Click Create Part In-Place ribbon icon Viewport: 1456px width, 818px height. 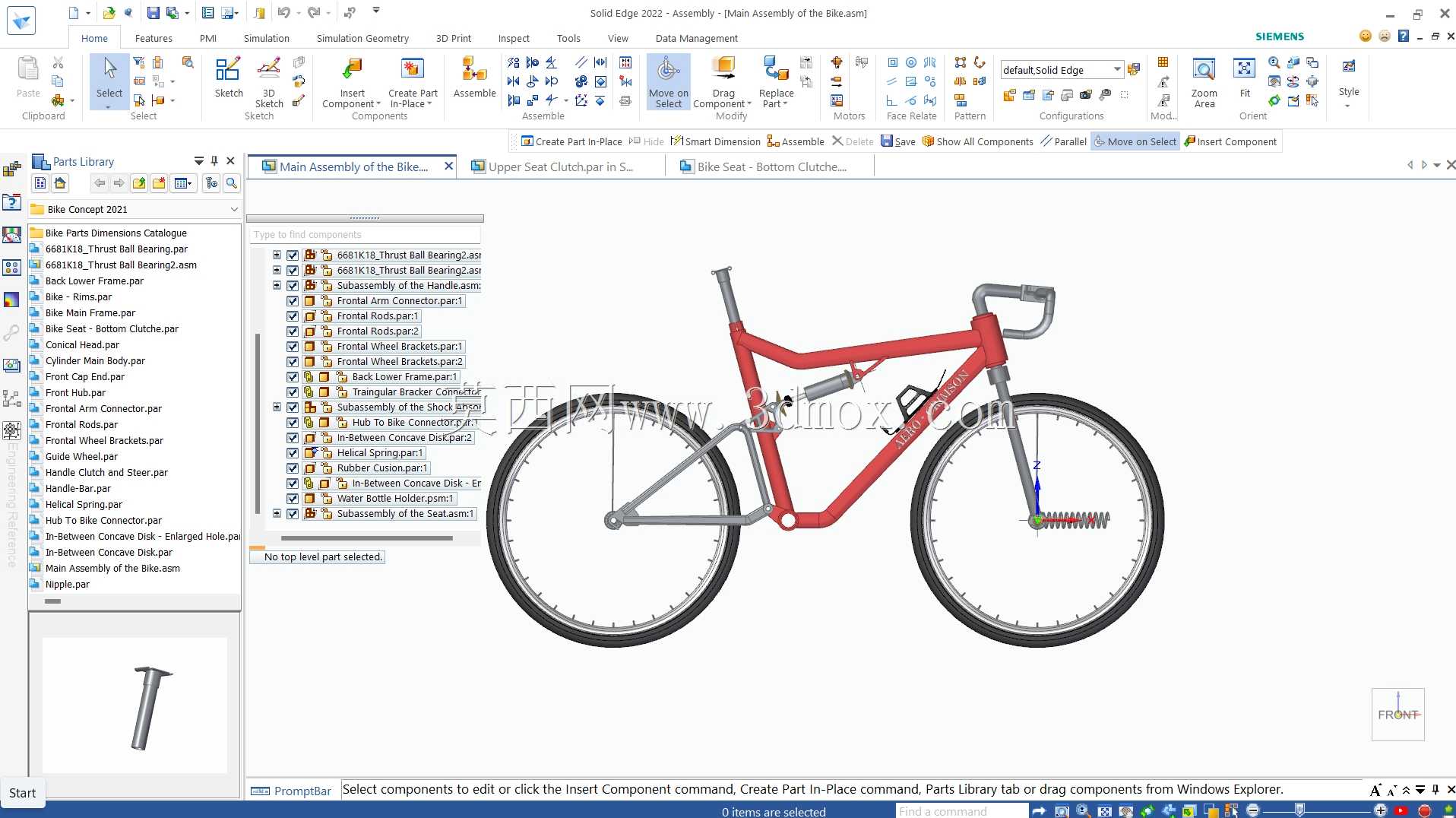[x=413, y=82]
